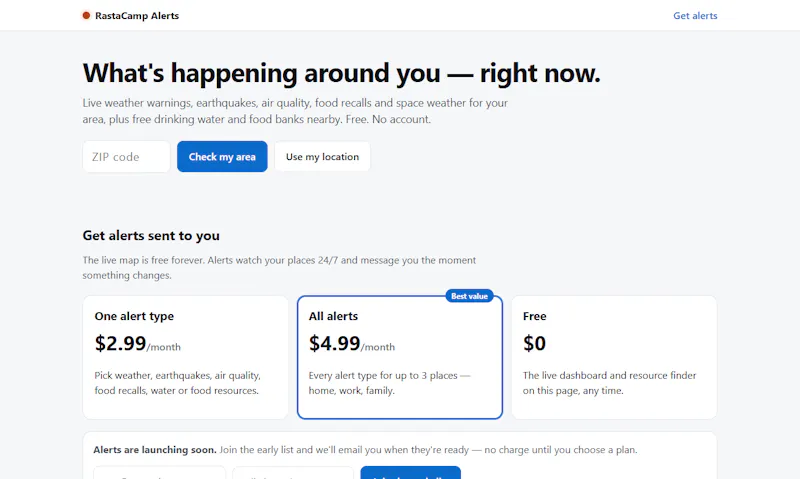Click the $2.99/month price
Screen dimensions: 800x479
138,343
